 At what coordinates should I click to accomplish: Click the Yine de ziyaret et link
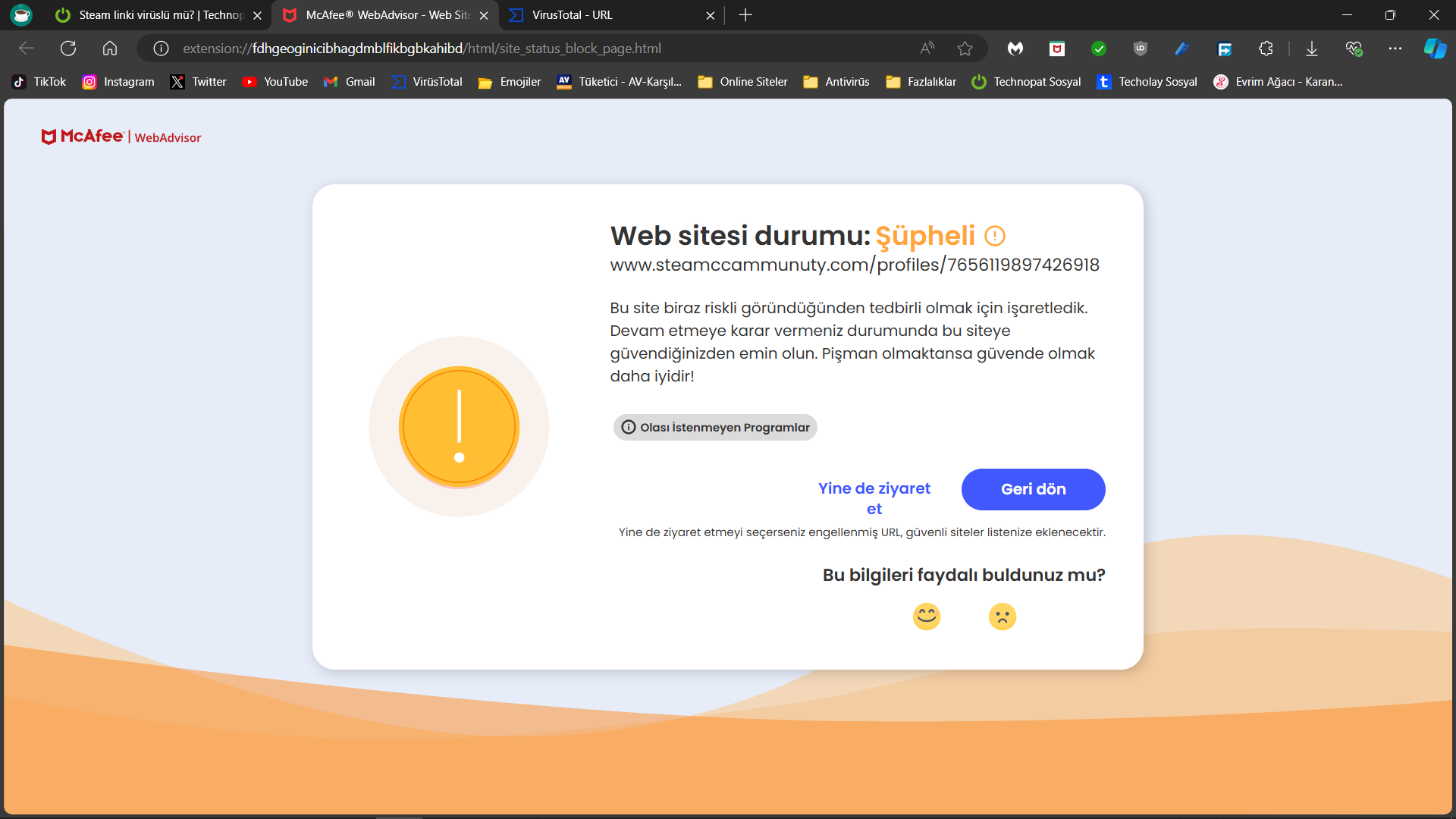click(874, 498)
